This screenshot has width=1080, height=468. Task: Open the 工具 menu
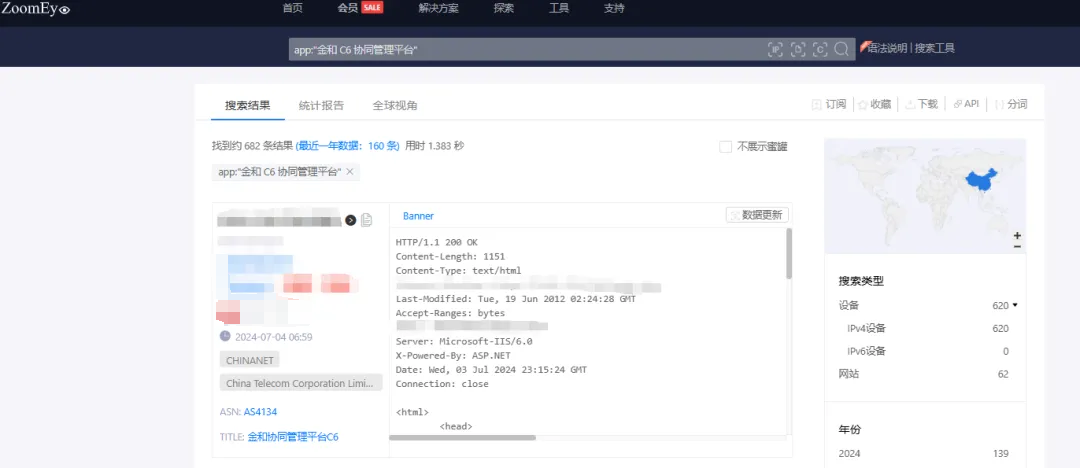click(559, 8)
